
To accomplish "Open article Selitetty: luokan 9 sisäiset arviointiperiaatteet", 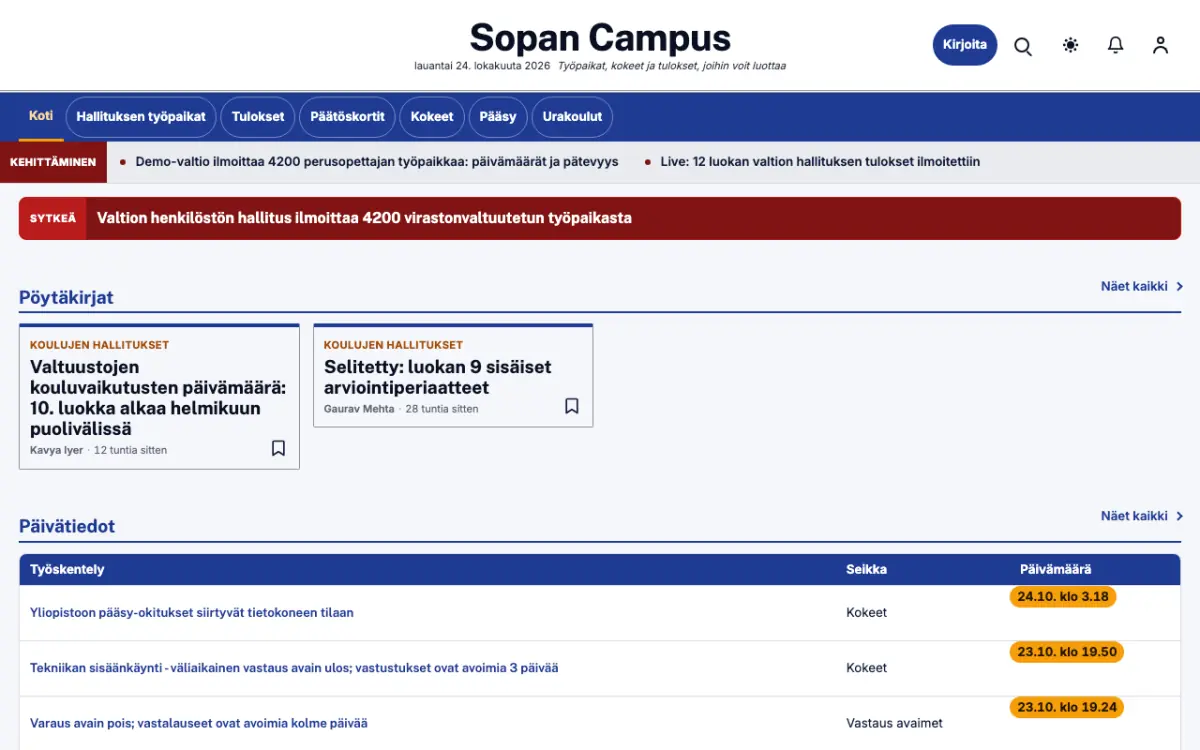I will pos(438,377).
